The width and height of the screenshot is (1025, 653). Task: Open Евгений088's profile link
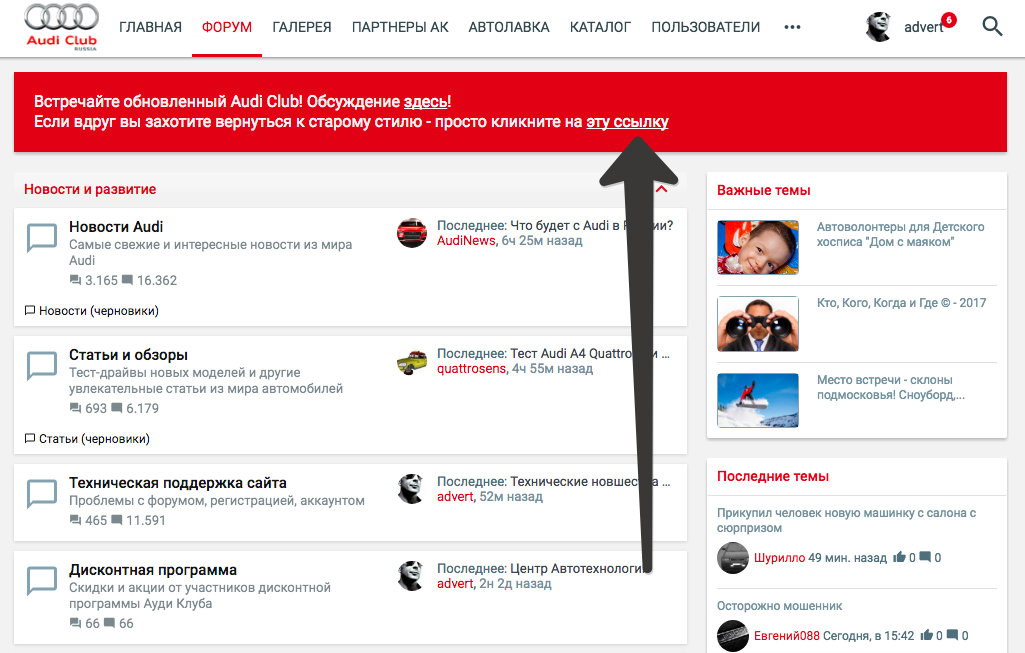786,635
